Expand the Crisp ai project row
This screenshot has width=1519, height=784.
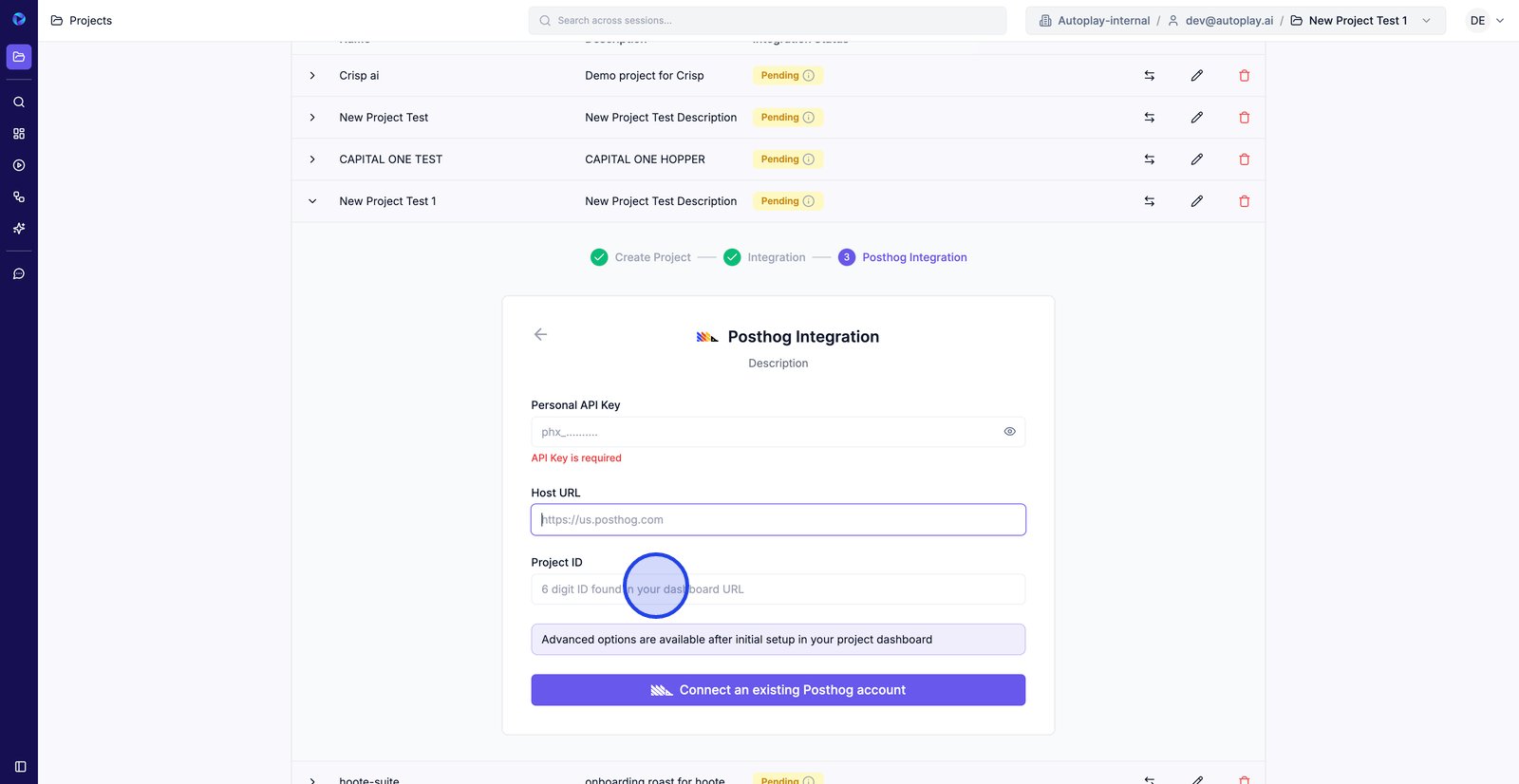click(x=312, y=76)
